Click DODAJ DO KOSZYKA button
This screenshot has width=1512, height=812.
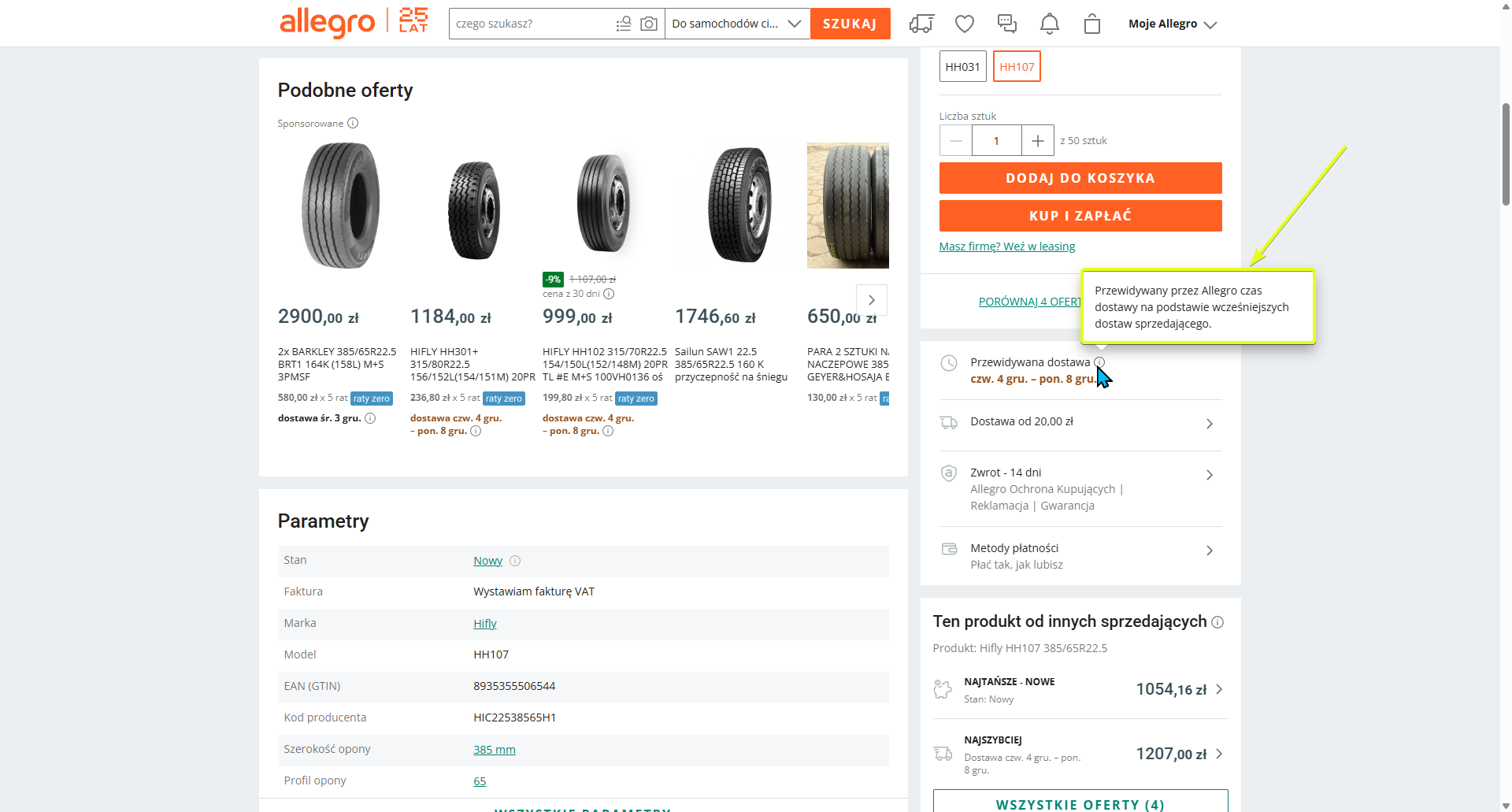coord(1080,178)
